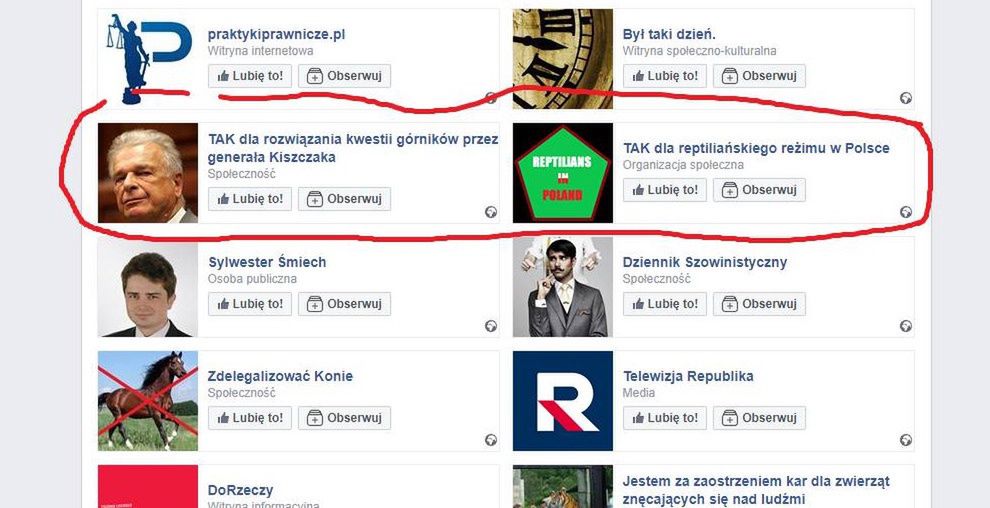Like the praktykiprawnicze.pl page with Lubię to!
Viewport: 990px width, 508px height.
250,76
